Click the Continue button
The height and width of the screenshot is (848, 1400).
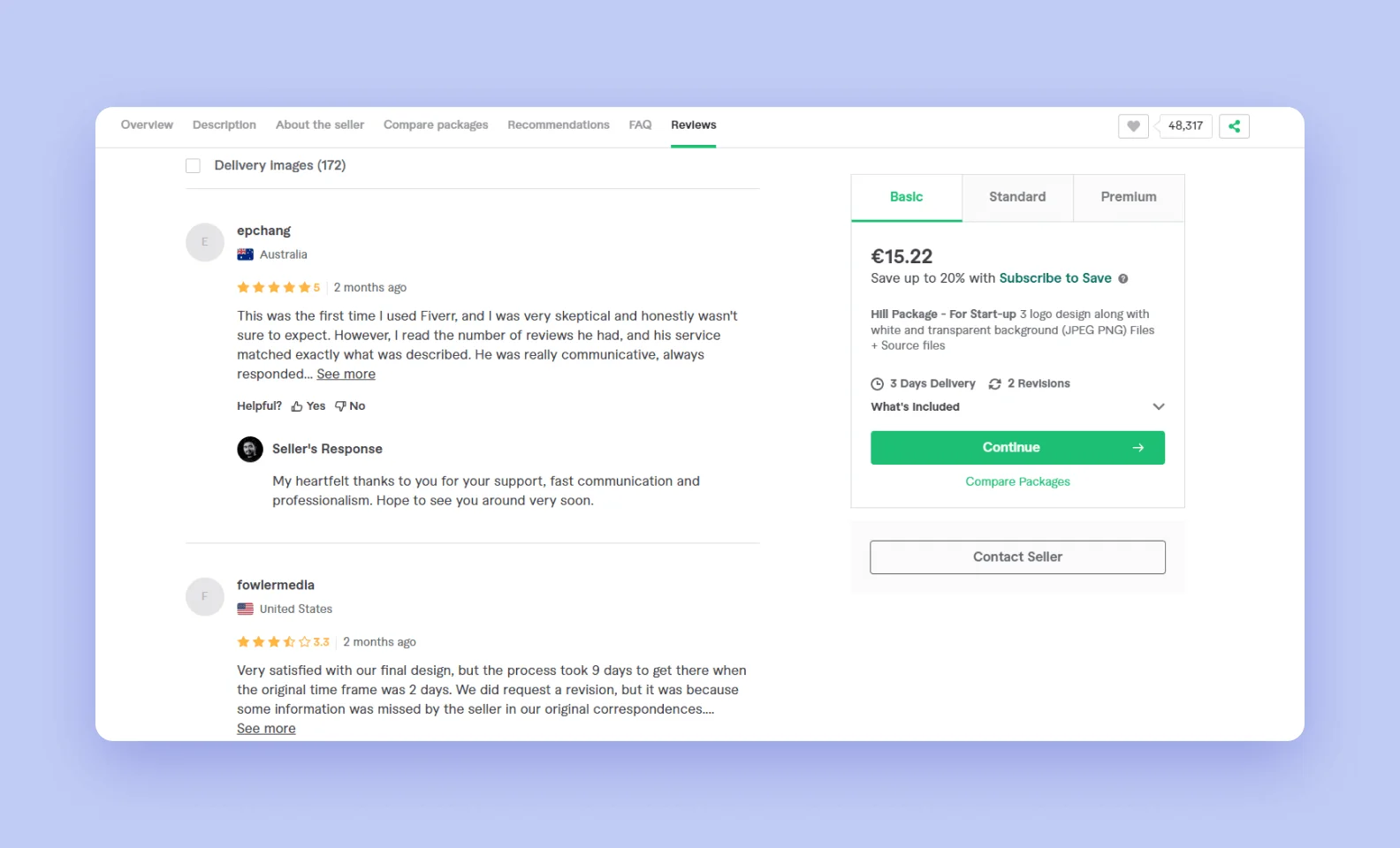[1017, 447]
